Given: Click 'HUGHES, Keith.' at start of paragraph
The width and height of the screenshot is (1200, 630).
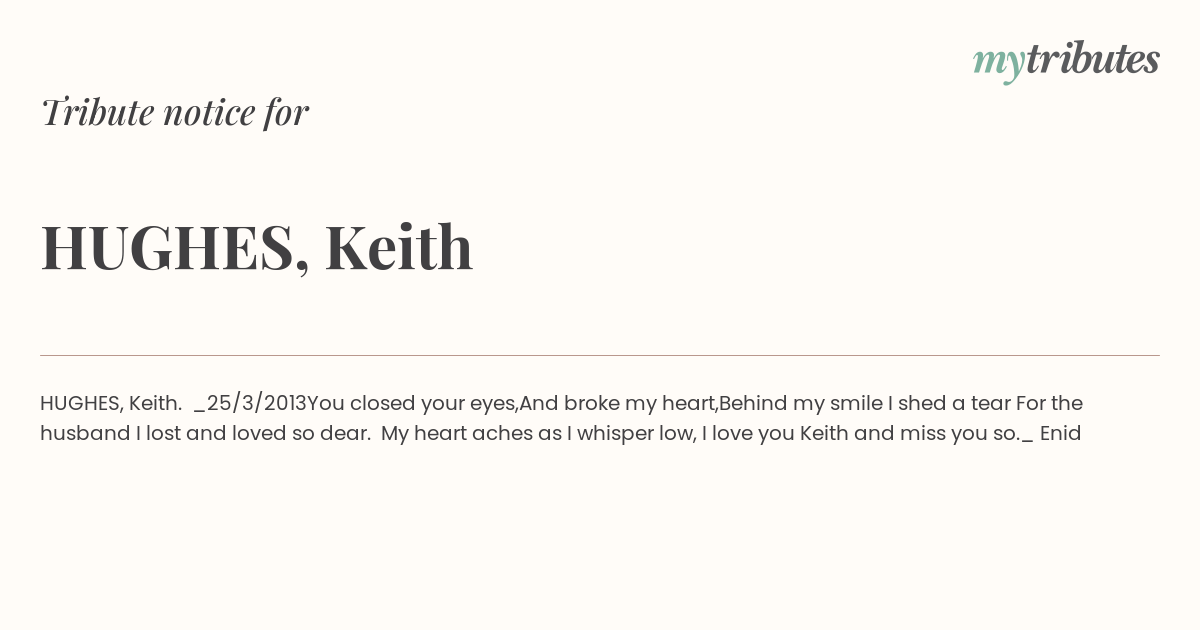Looking at the screenshot, I should click(x=111, y=403).
